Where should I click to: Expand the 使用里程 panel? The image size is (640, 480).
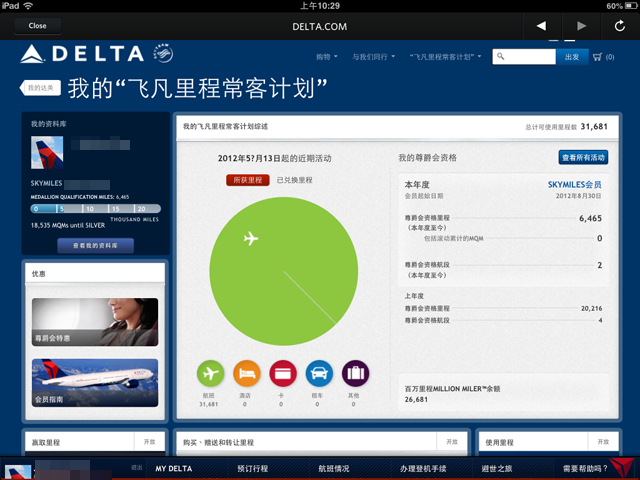[x=603, y=442]
